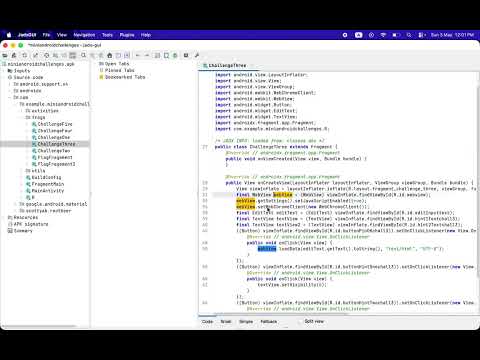
Task: Expand the androidx package arrow
Action: 10,91
